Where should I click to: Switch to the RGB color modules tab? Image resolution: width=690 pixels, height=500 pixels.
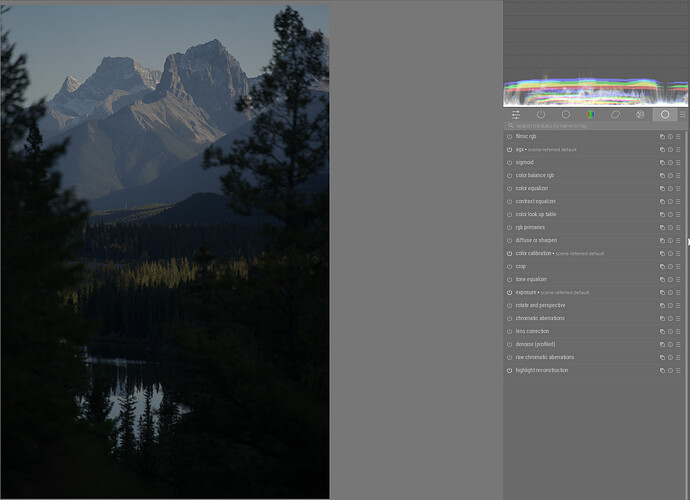tap(591, 114)
